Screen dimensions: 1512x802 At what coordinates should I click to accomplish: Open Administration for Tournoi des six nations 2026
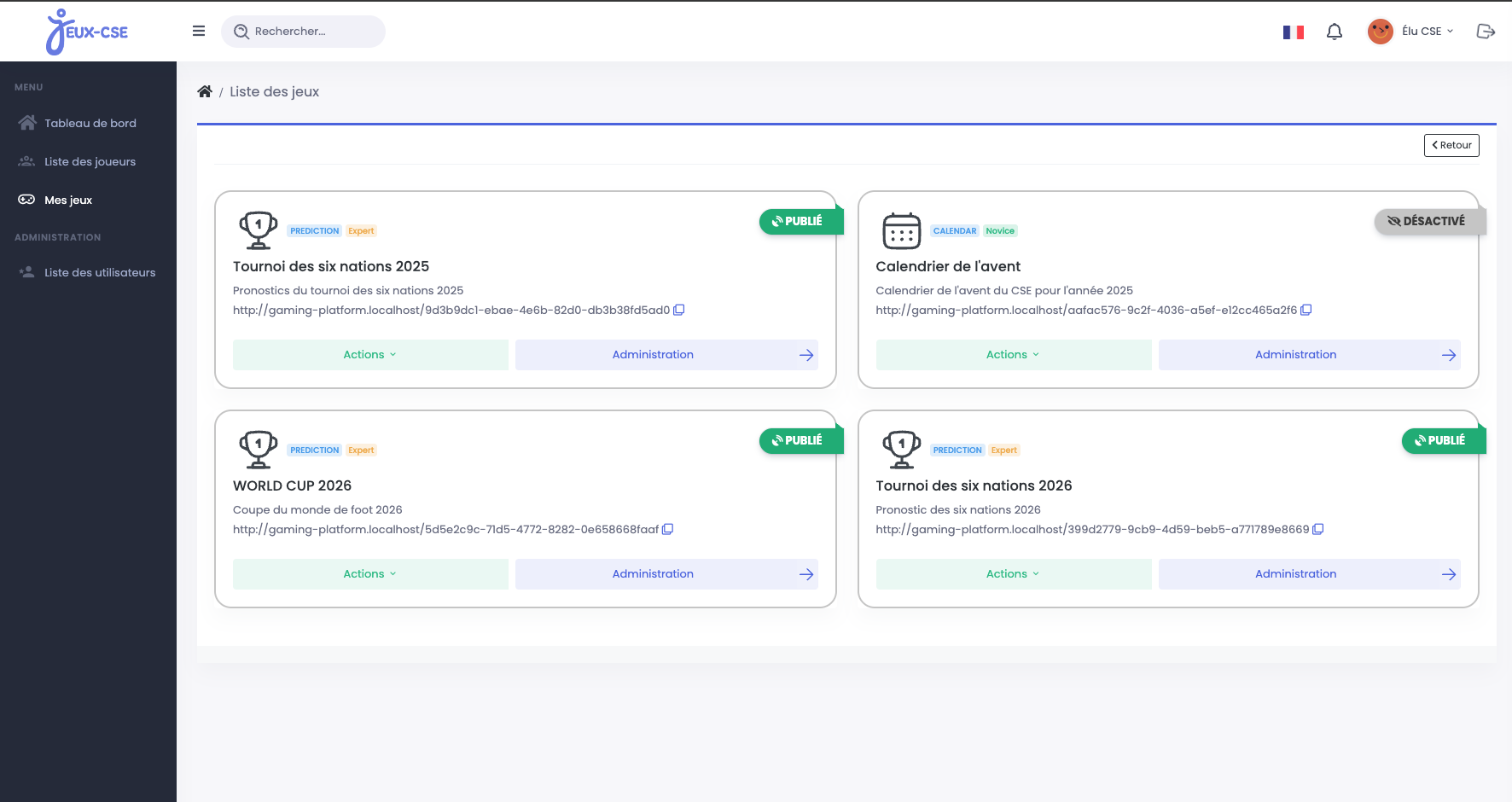[1309, 574]
